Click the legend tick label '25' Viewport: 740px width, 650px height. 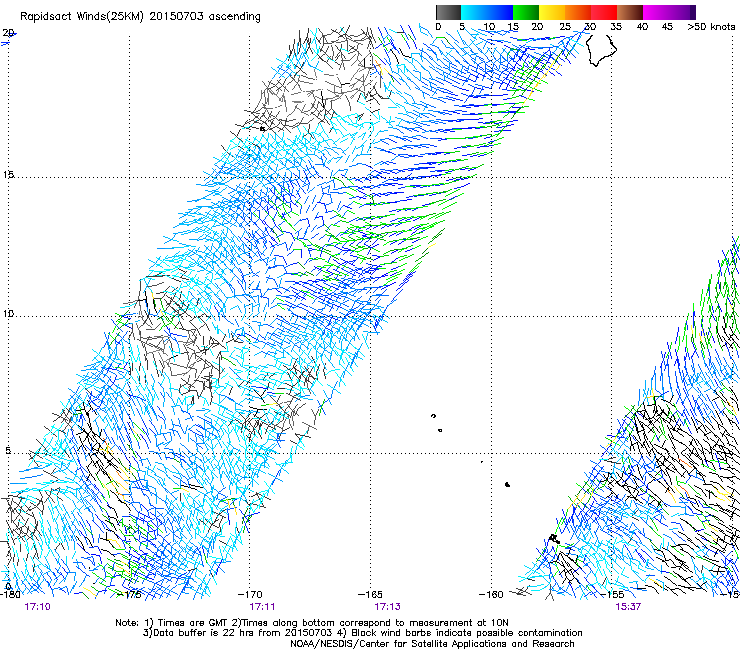[x=565, y=27]
